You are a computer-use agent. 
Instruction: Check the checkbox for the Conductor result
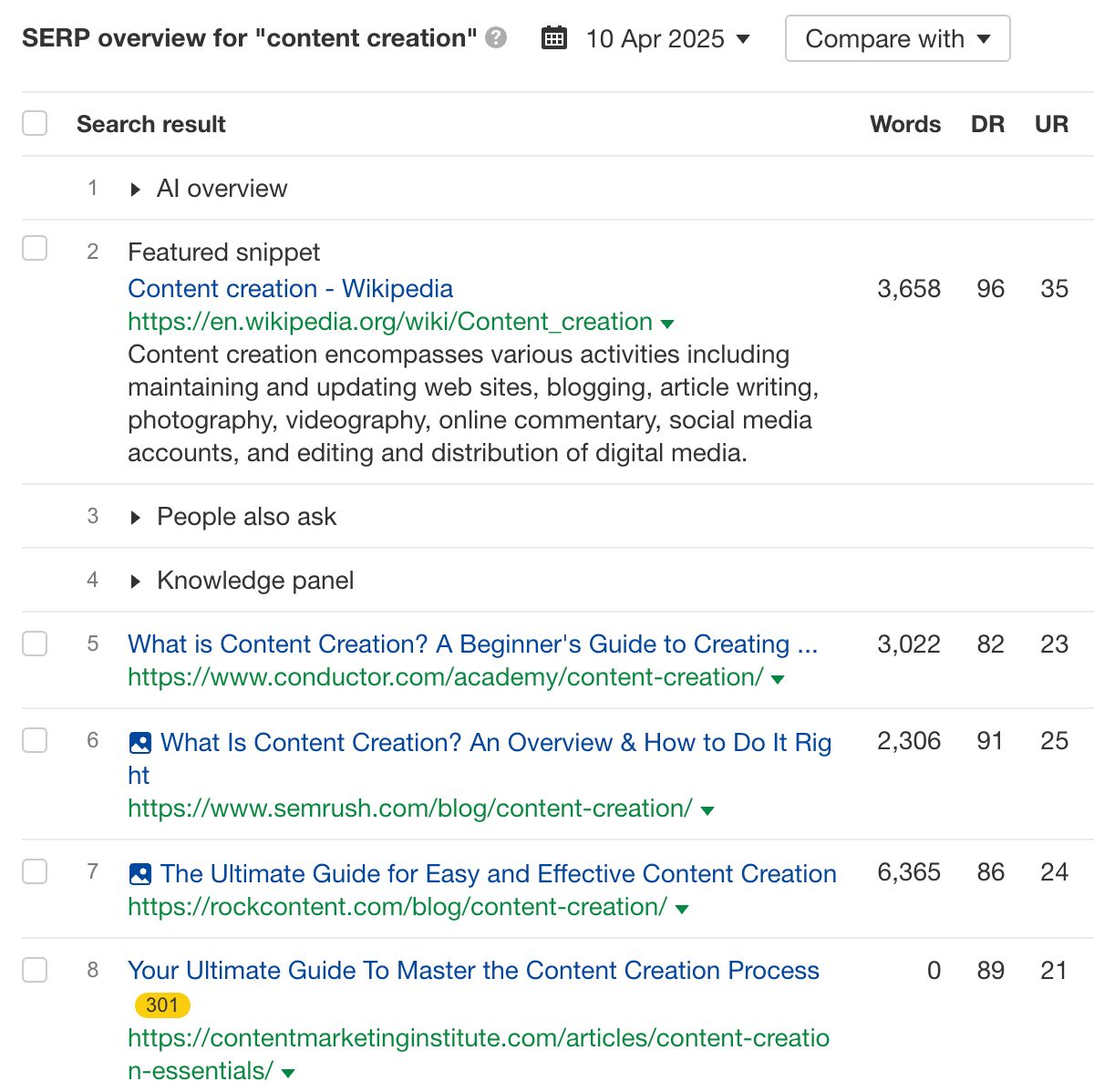click(x=34, y=644)
